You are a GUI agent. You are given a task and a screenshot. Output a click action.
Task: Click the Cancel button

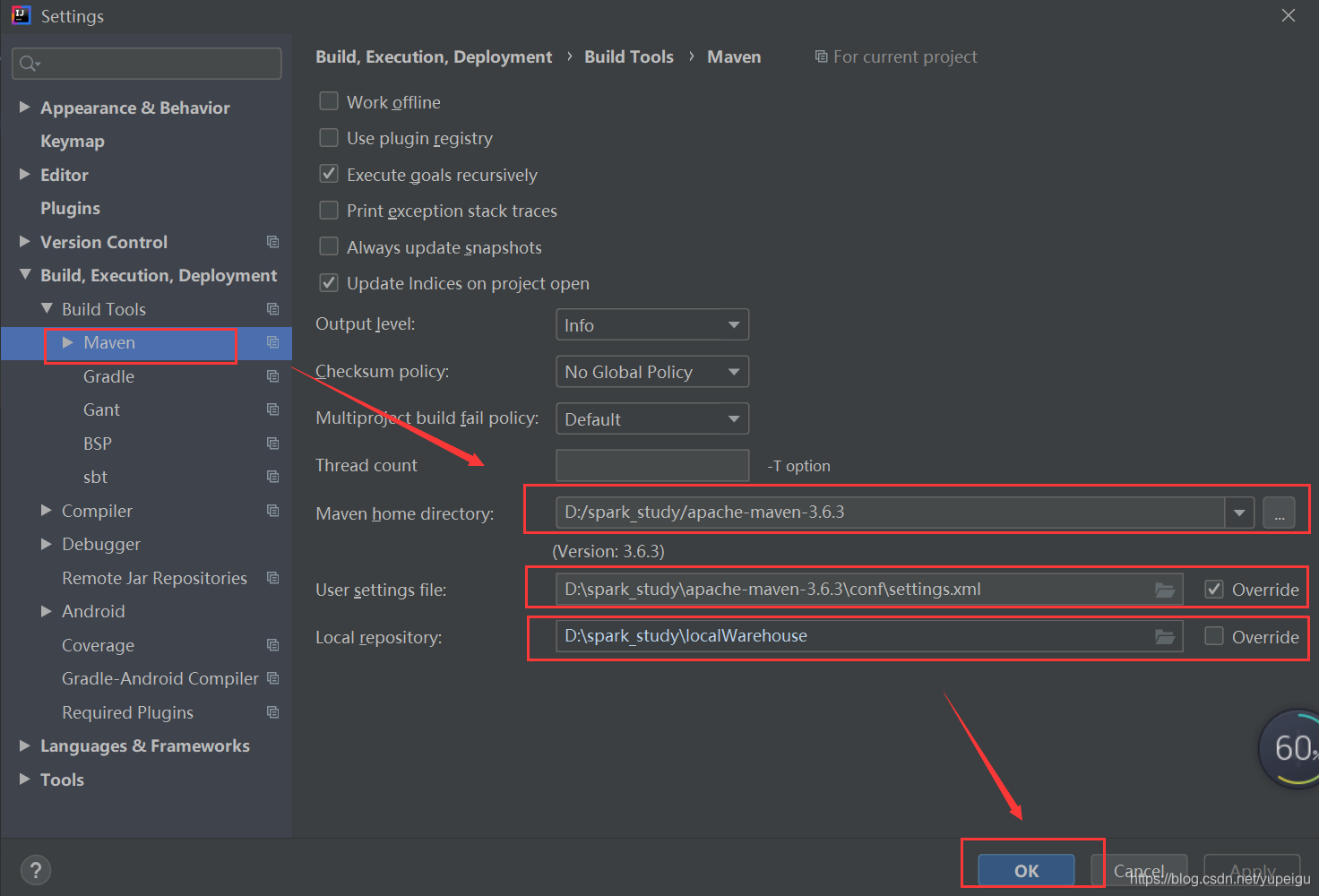pyautogui.click(x=1139, y=870)
